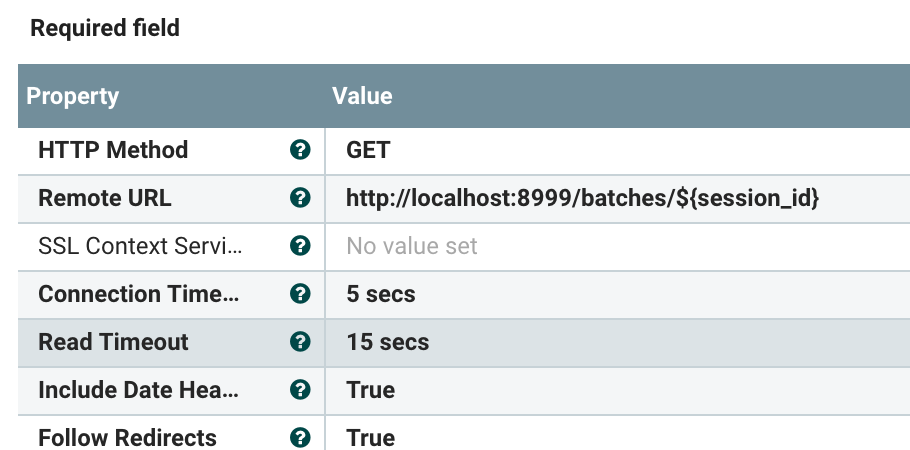Screen dimensions: 910x450
Task: Click help icon beside Remote URL
Action: (299, 198)
